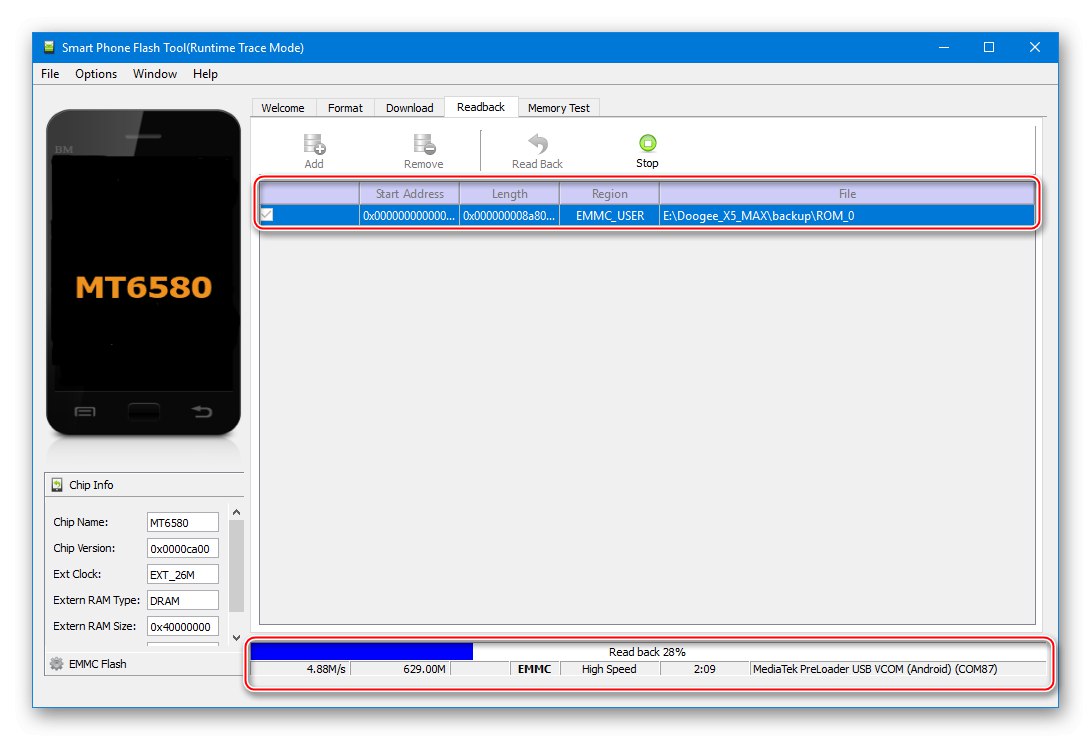Screen dimensions: 1091x740
Task: Click the Smart Phone Flash Tool title icon
Action: coord(49,47)
